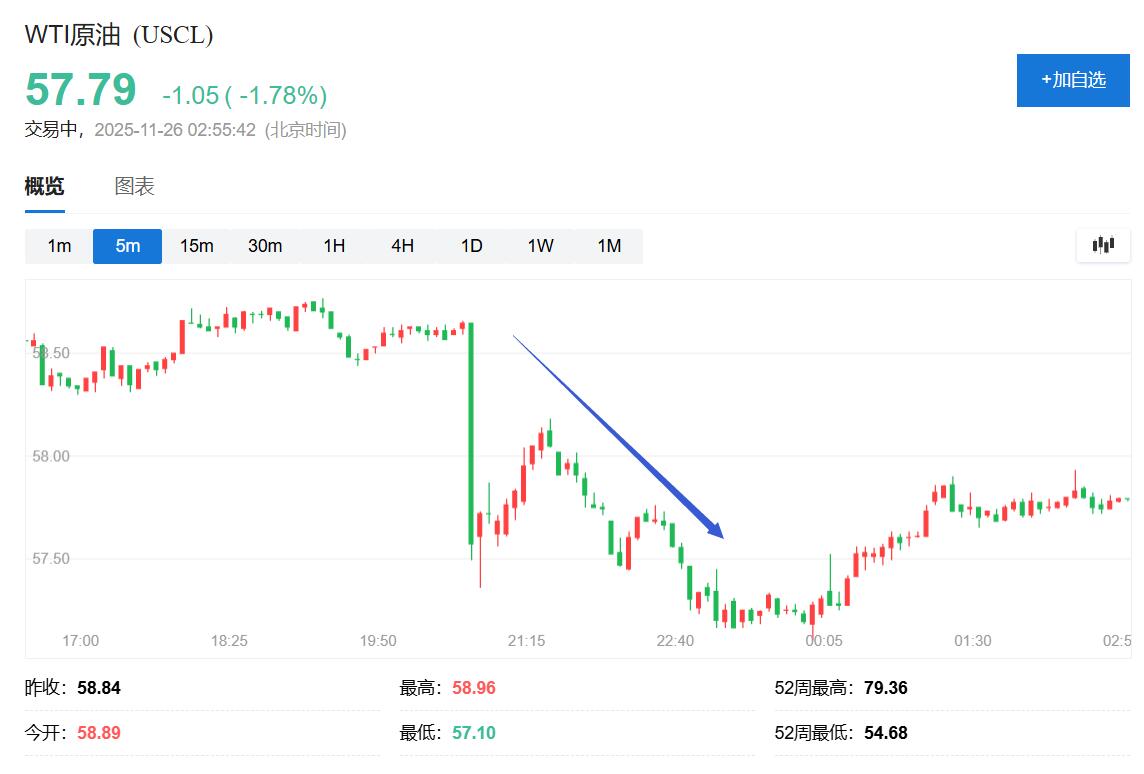Select the 15m chart interval
This screenshot has width=1144, height=774.
click(196, 245)
